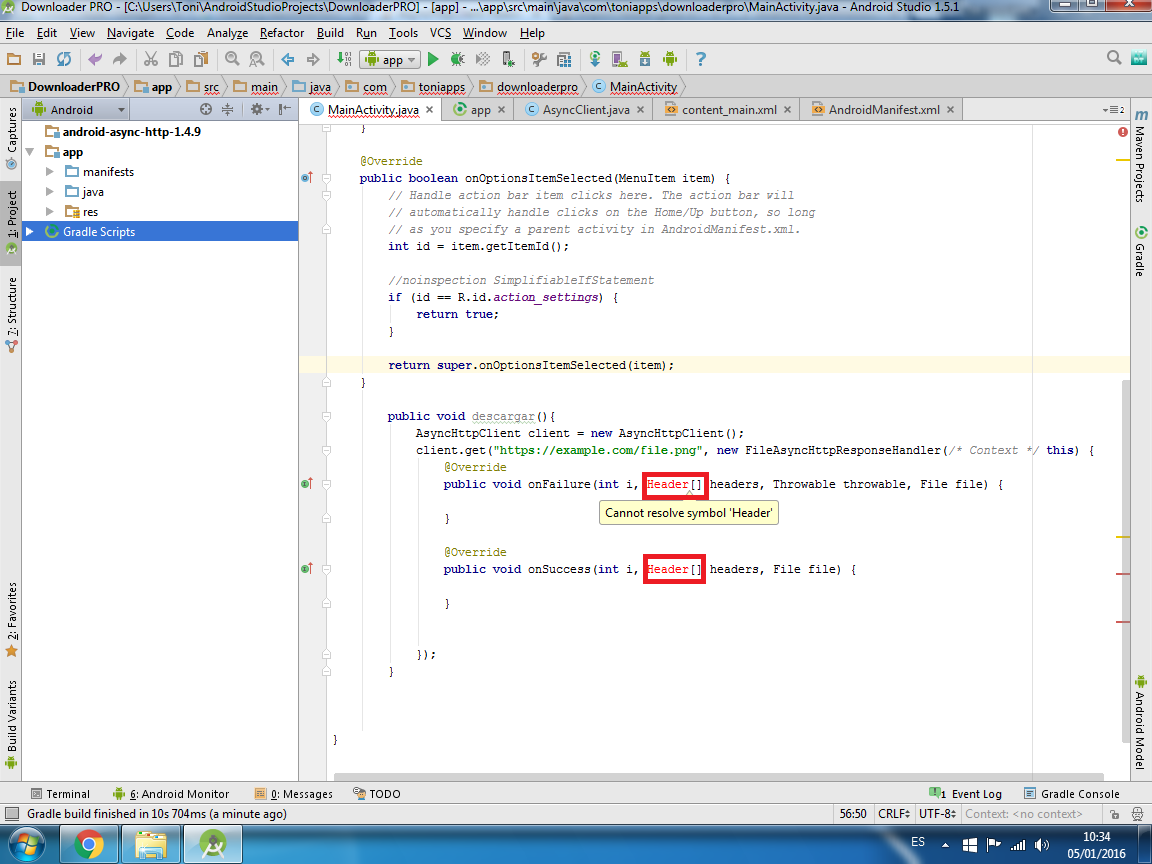Open the AVD Manager icon
This screenshot has width=1152, height=864.
619,60
